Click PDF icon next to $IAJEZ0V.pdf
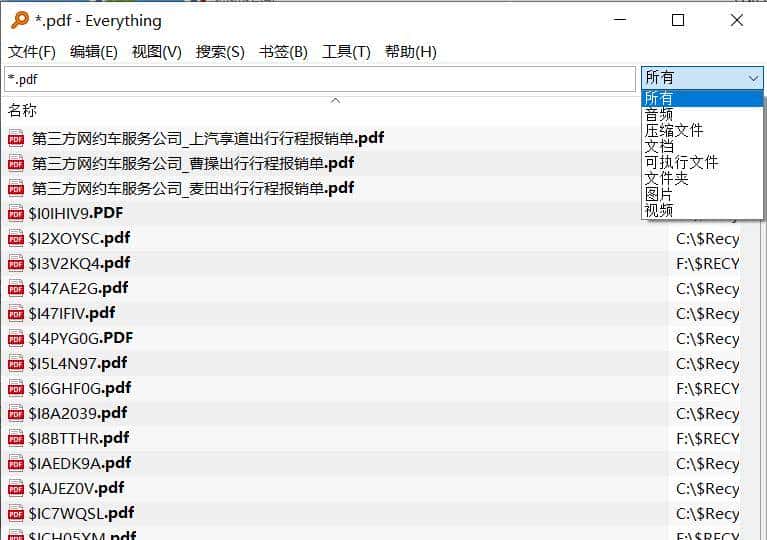The width and height of the screenshot is (767, 540). coord(16,488)
